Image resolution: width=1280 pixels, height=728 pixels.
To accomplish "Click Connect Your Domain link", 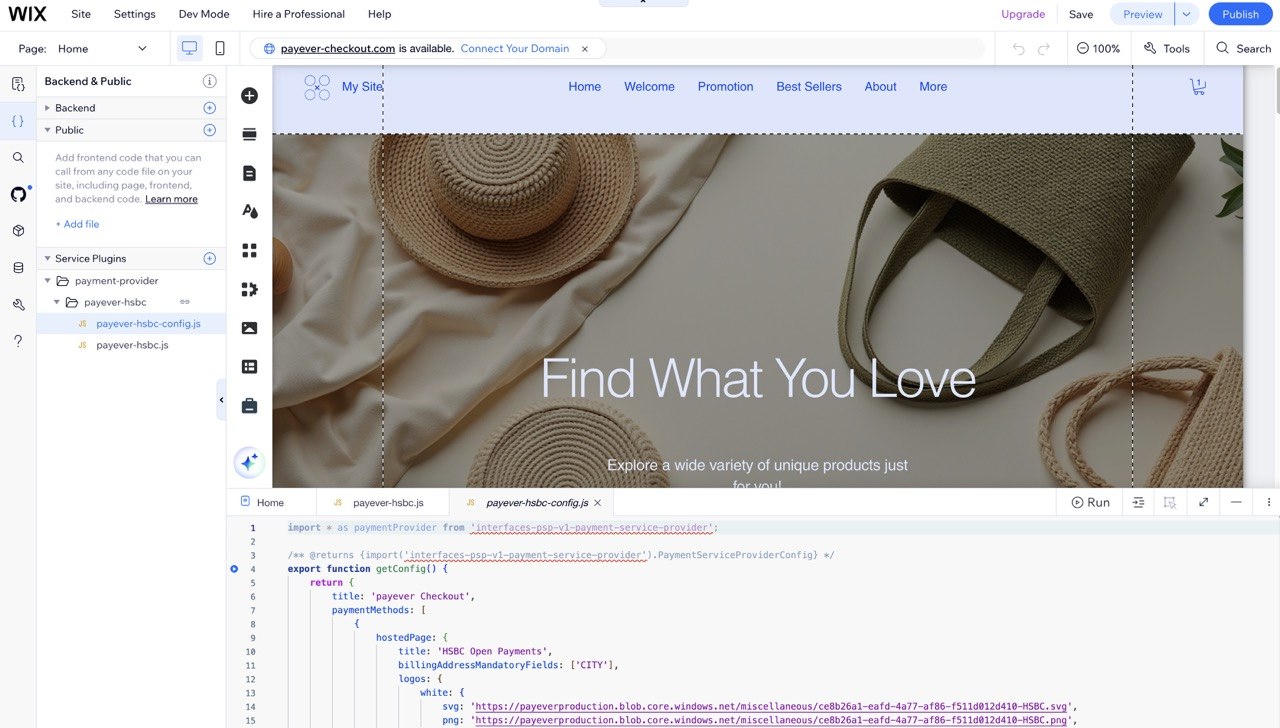I will pos(515,48).
